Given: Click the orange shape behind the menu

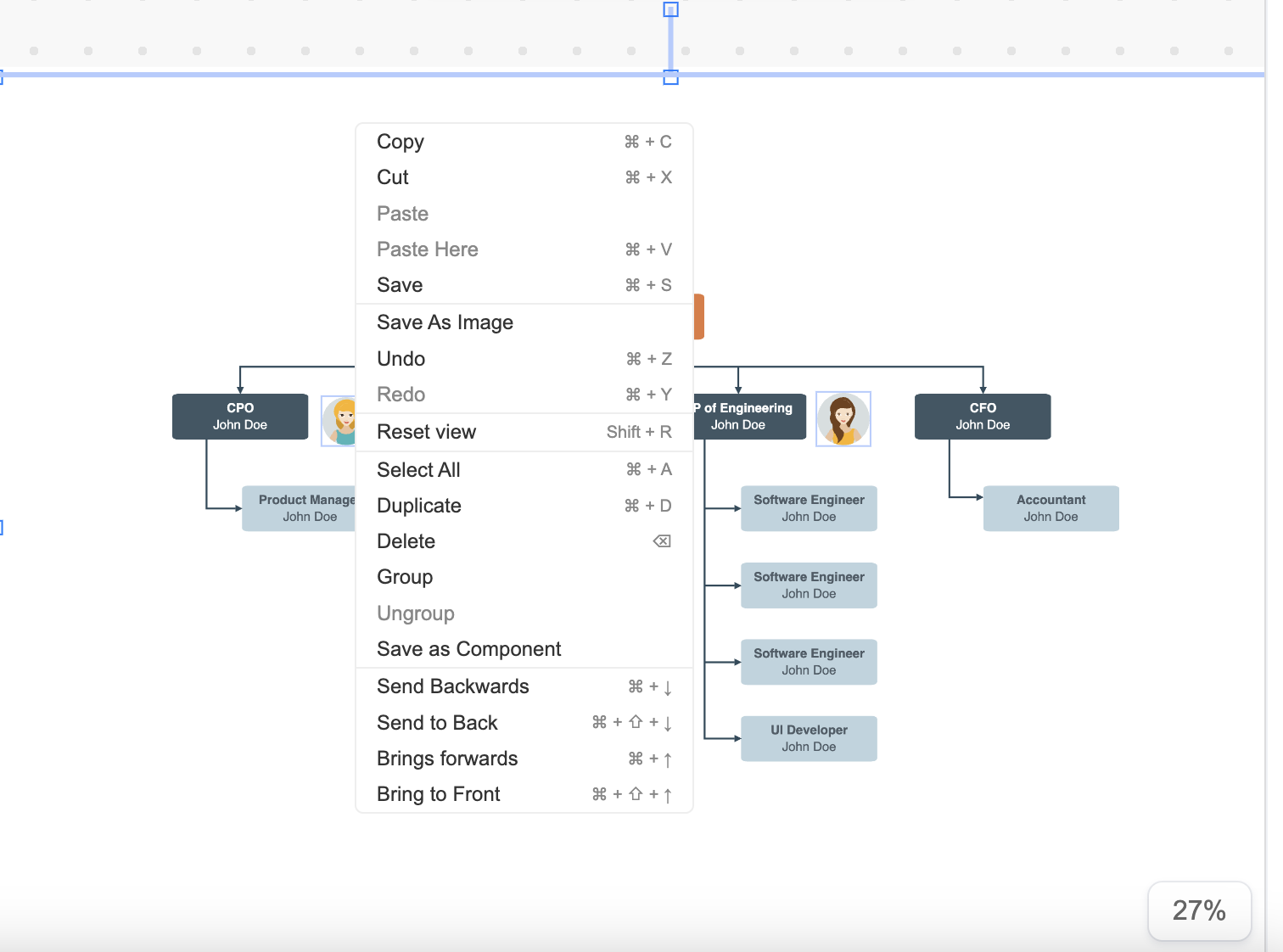Looking at the screenshot, I should click(x=699, y=316).
